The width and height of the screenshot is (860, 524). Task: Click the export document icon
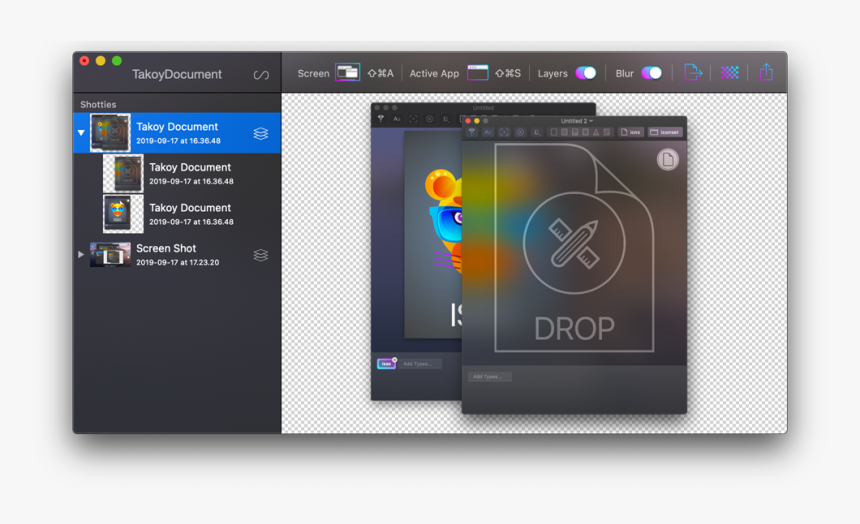coord(693,72)
